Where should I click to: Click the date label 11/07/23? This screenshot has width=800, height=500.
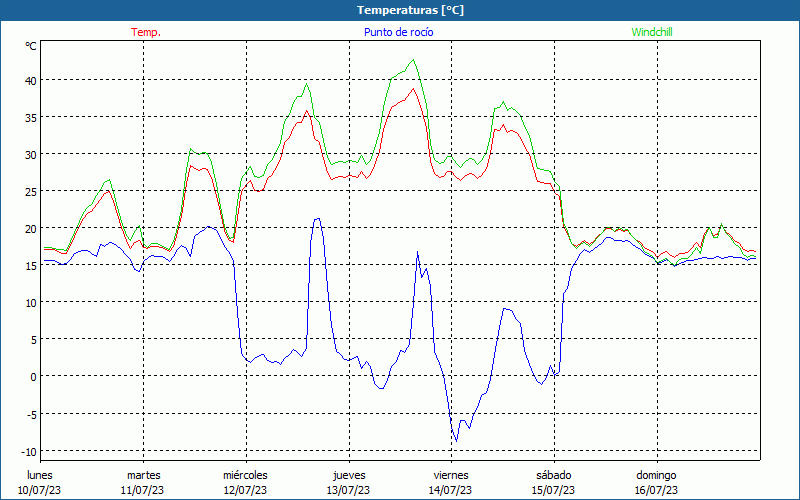point(142,490)
